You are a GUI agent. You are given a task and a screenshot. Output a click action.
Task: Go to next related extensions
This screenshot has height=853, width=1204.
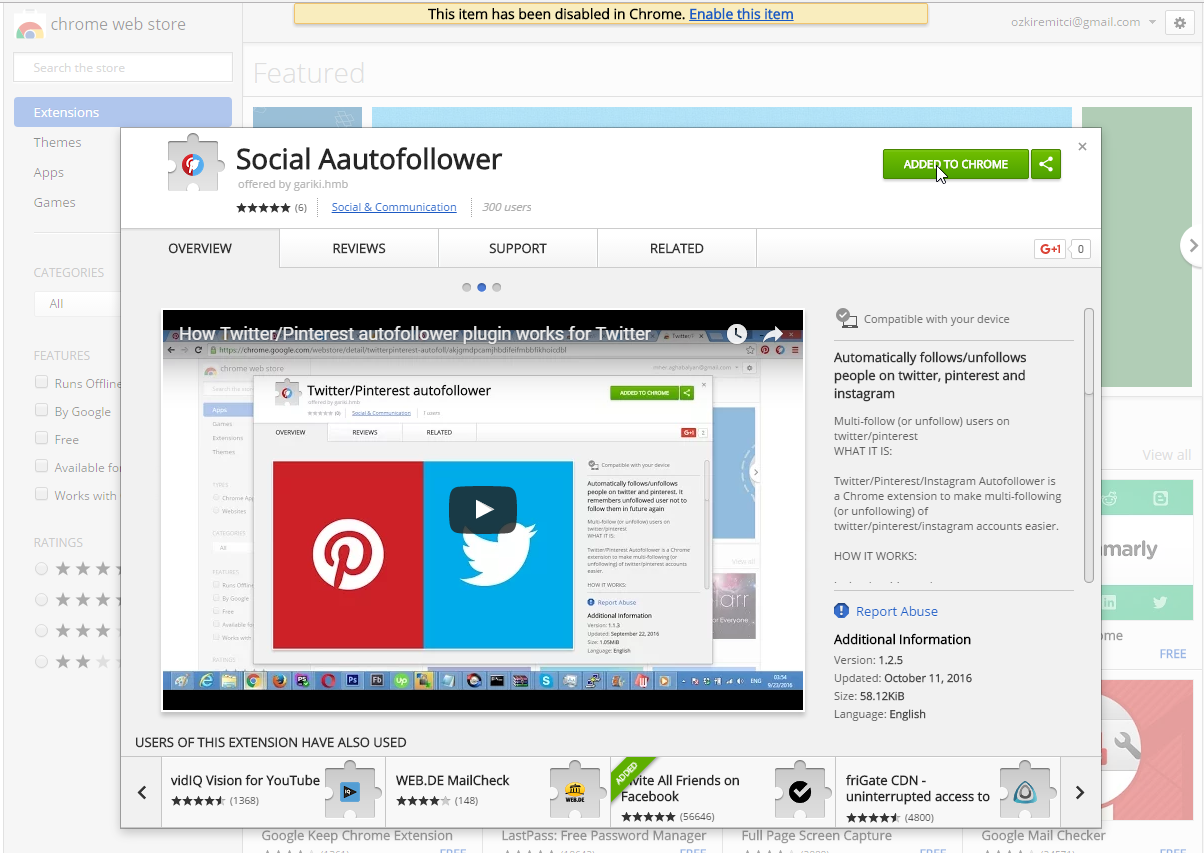pyautogui.click(x=1080, y=792)
